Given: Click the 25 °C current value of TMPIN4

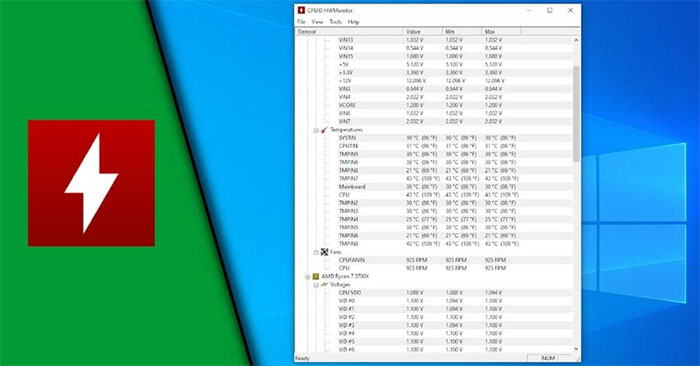Looking at the screenshot, I should (x=422, y=220).
